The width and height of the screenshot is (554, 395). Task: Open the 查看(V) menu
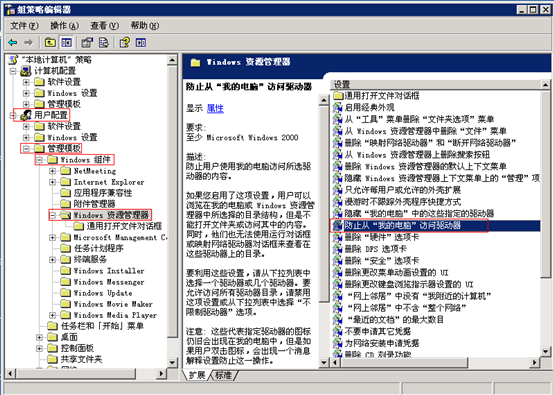[x=104, y=26]
